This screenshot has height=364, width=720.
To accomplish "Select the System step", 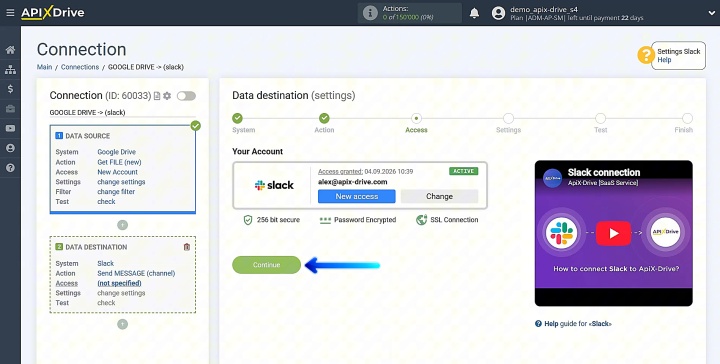I will coord(237,118).
